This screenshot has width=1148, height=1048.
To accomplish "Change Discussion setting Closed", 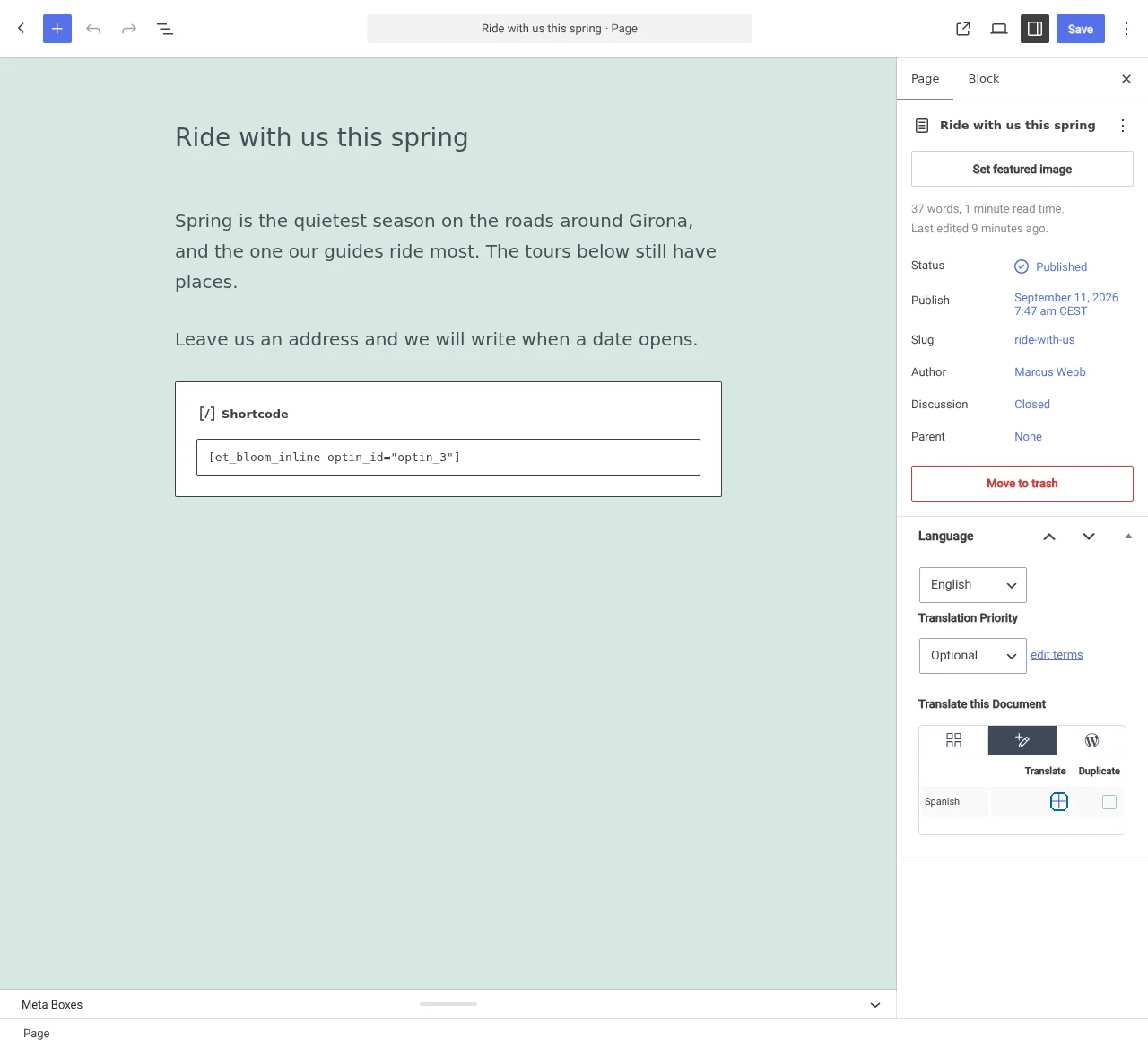I will coord(1032,405).
